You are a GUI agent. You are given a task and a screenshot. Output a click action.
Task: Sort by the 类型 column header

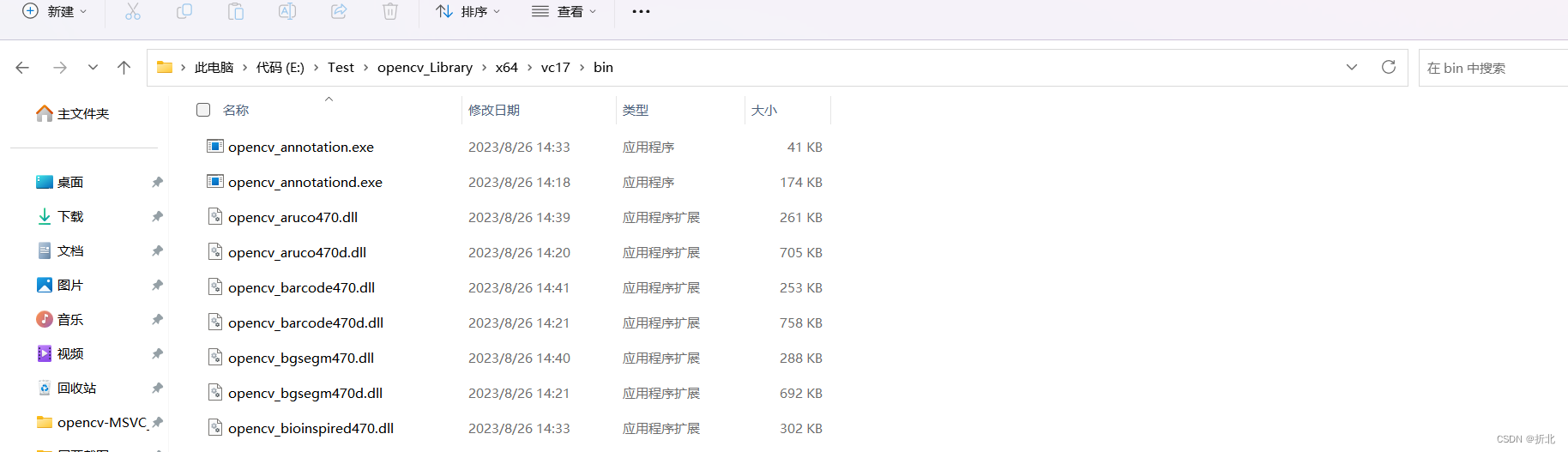(636, 111)
